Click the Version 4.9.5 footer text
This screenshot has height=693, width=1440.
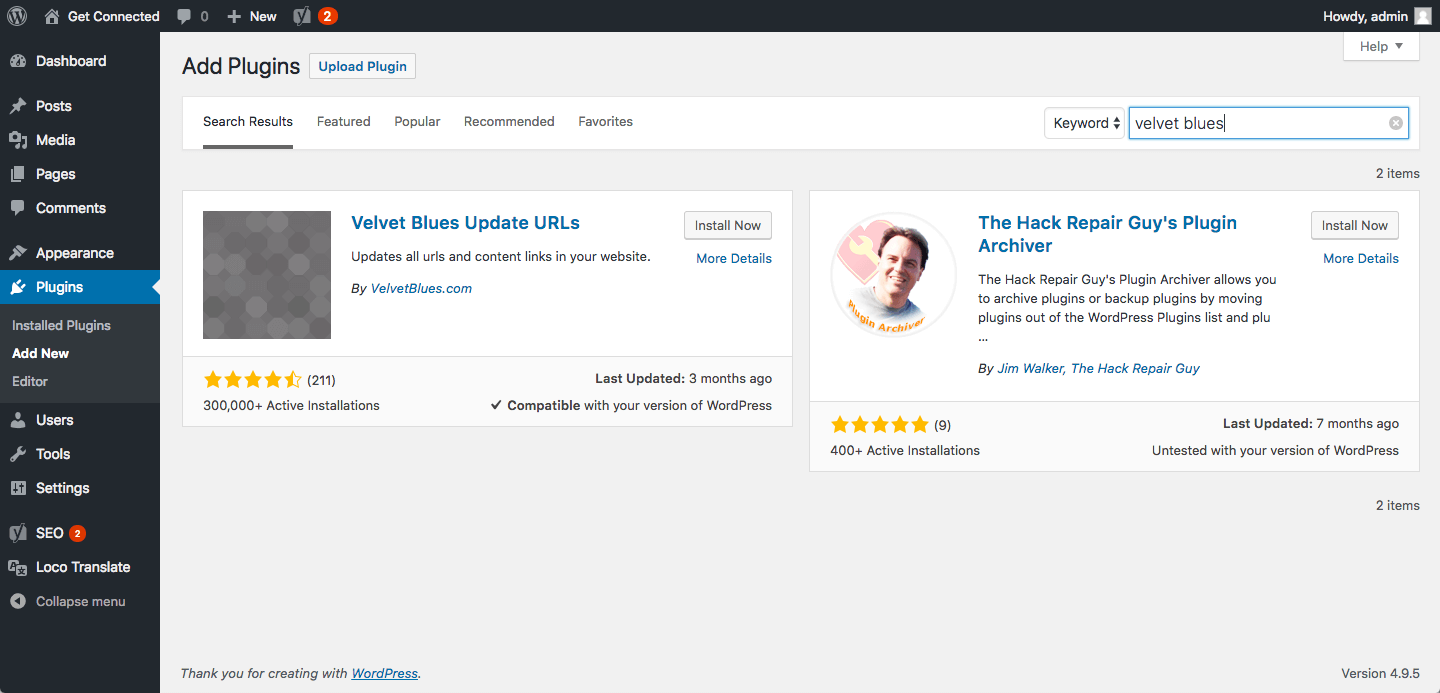(1381, 673)
